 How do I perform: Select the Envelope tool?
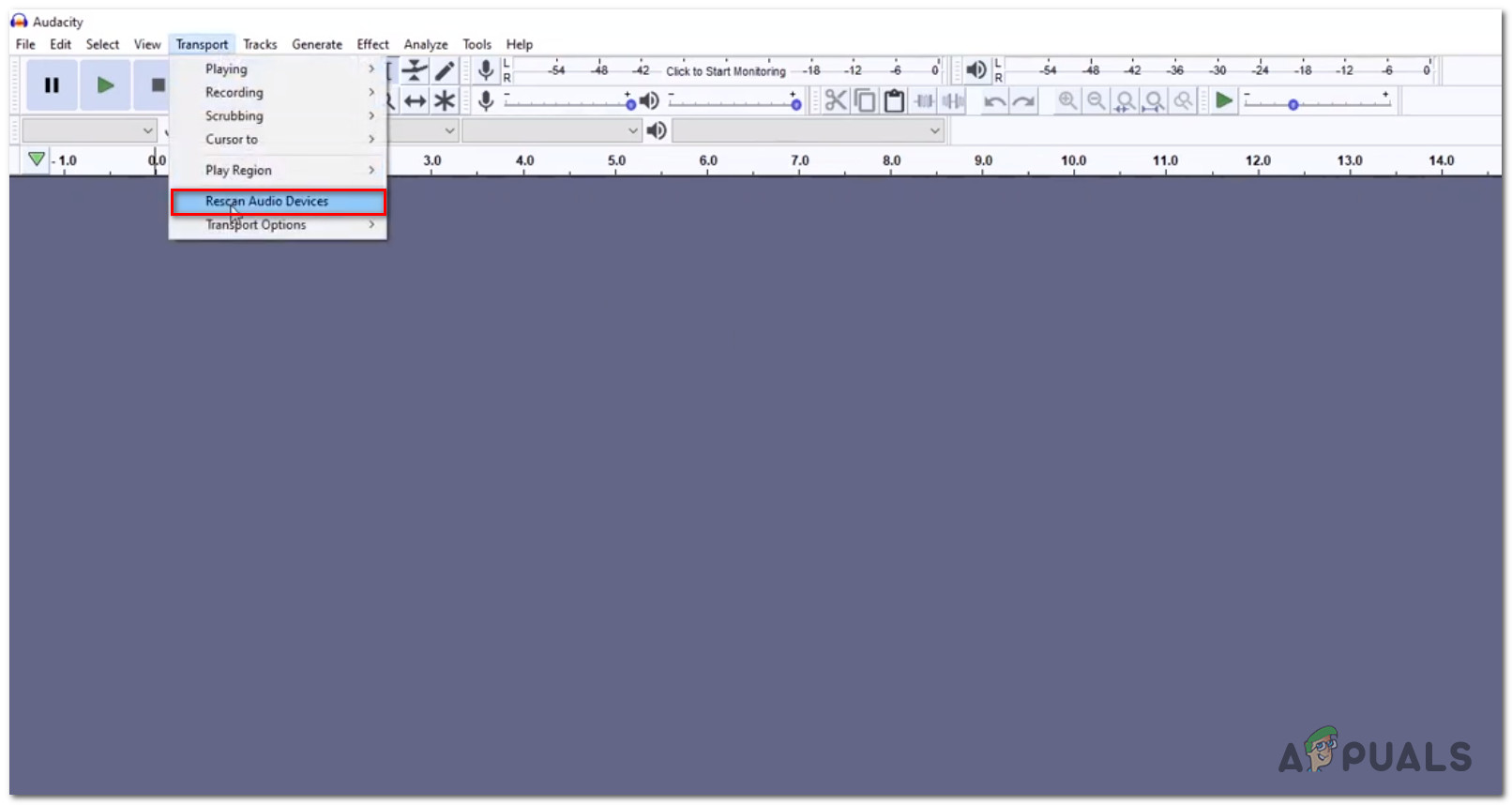click(x=416, y=70)
